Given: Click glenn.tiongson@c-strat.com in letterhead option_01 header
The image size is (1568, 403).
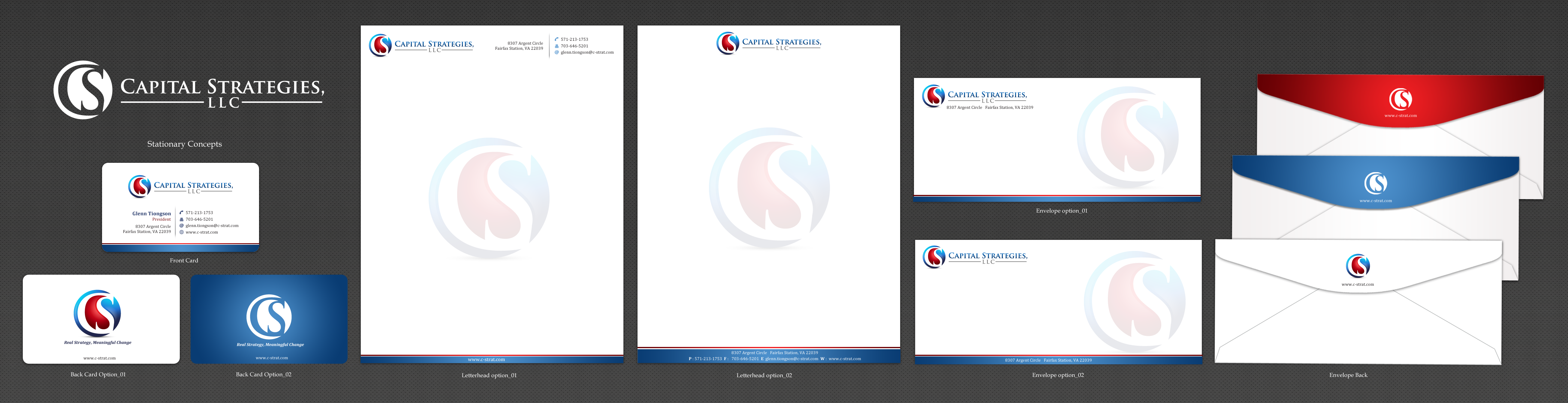Looking at the screenshot, I should [x=587, y=52].
